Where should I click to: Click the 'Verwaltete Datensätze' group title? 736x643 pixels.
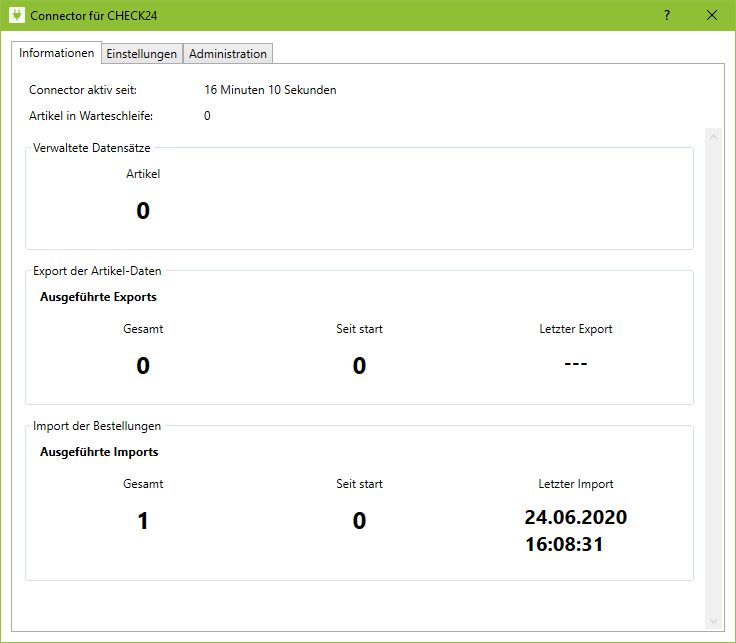pos(92,148)
